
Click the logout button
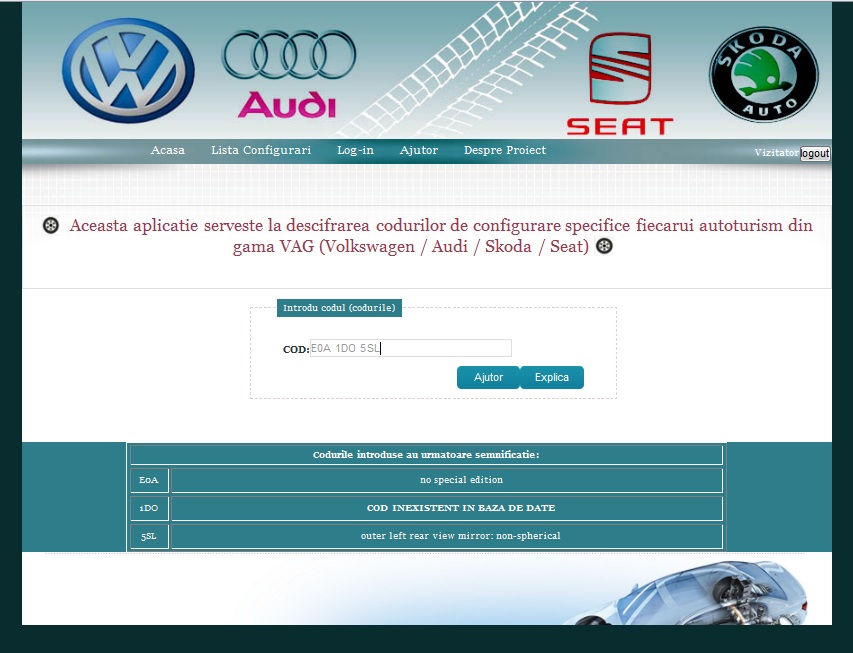815,153
